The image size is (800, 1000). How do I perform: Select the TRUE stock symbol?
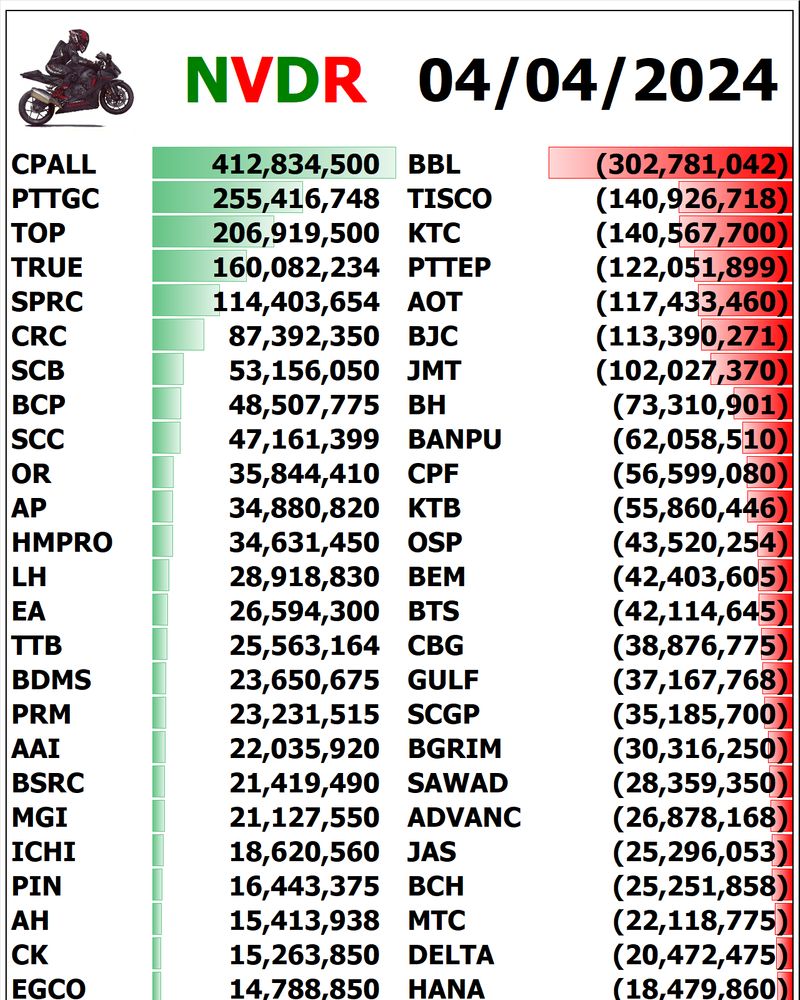point(47,268)
